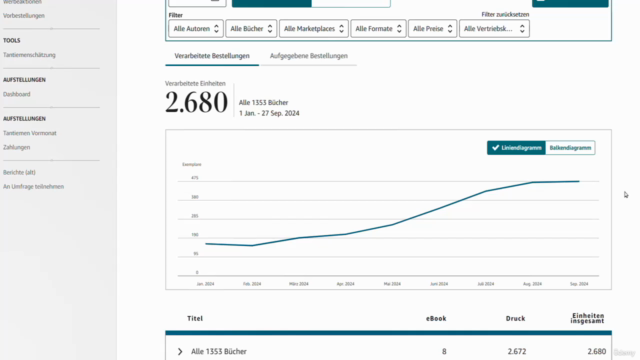Click the Druck column header

point(516,318)
